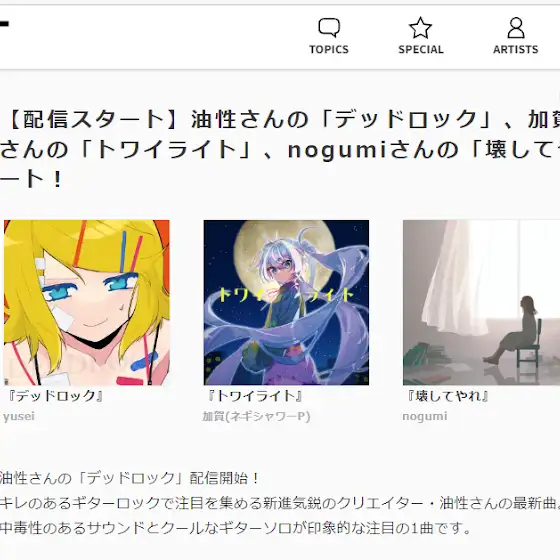Click the SPECIAL star icon
This screenshot has width=560, height=560.
(420, 28)
